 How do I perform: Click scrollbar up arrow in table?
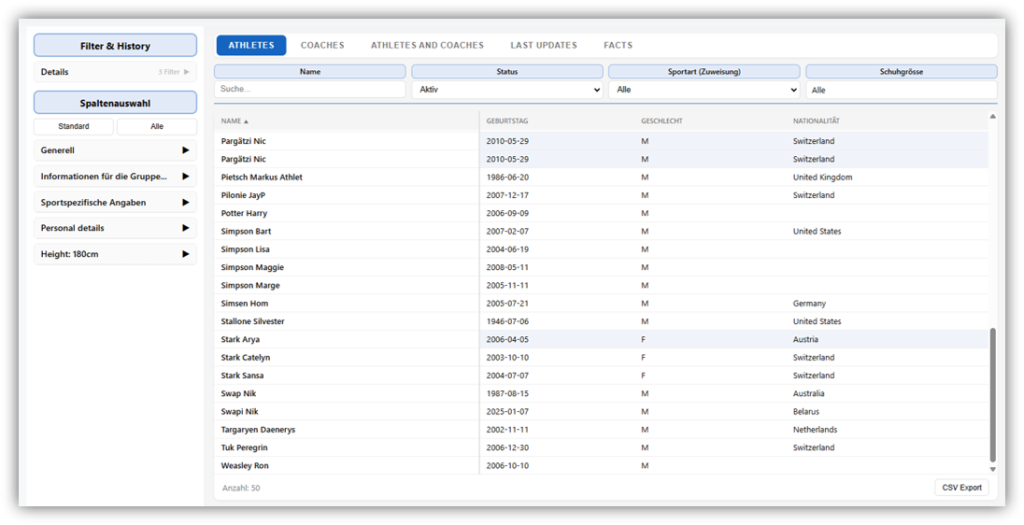992,117
